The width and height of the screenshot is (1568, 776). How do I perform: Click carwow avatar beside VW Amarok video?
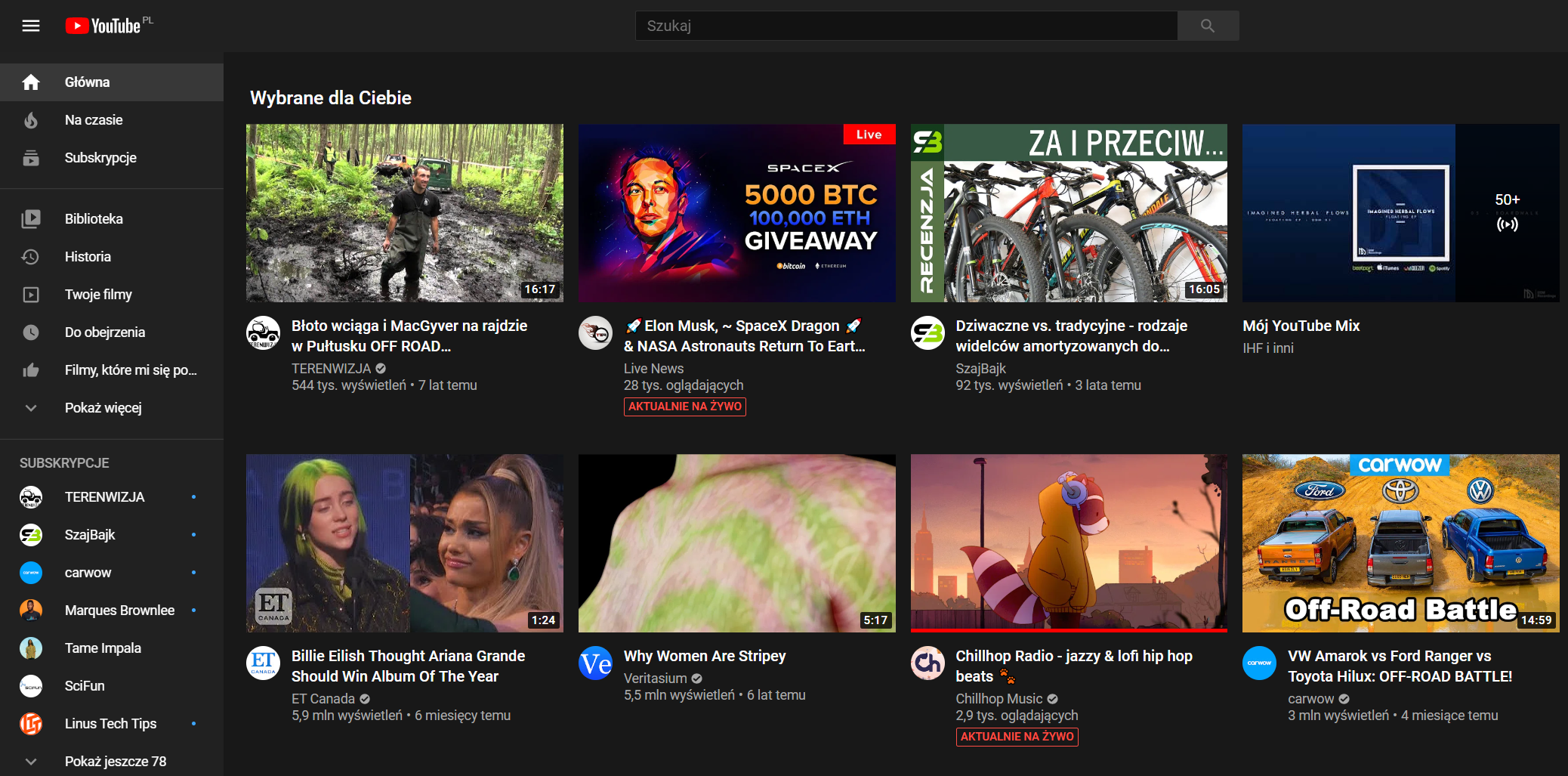(x=1259, y=663)
